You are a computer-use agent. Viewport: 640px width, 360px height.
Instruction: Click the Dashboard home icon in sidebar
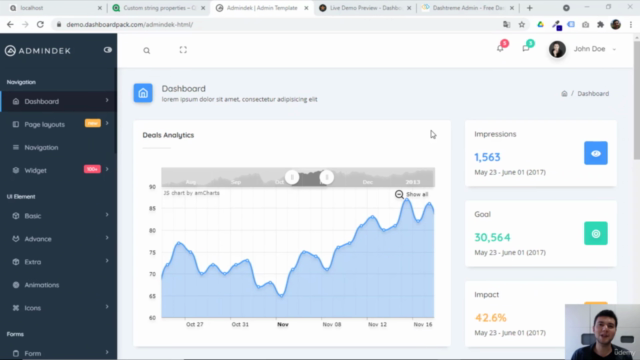point(16,101)
